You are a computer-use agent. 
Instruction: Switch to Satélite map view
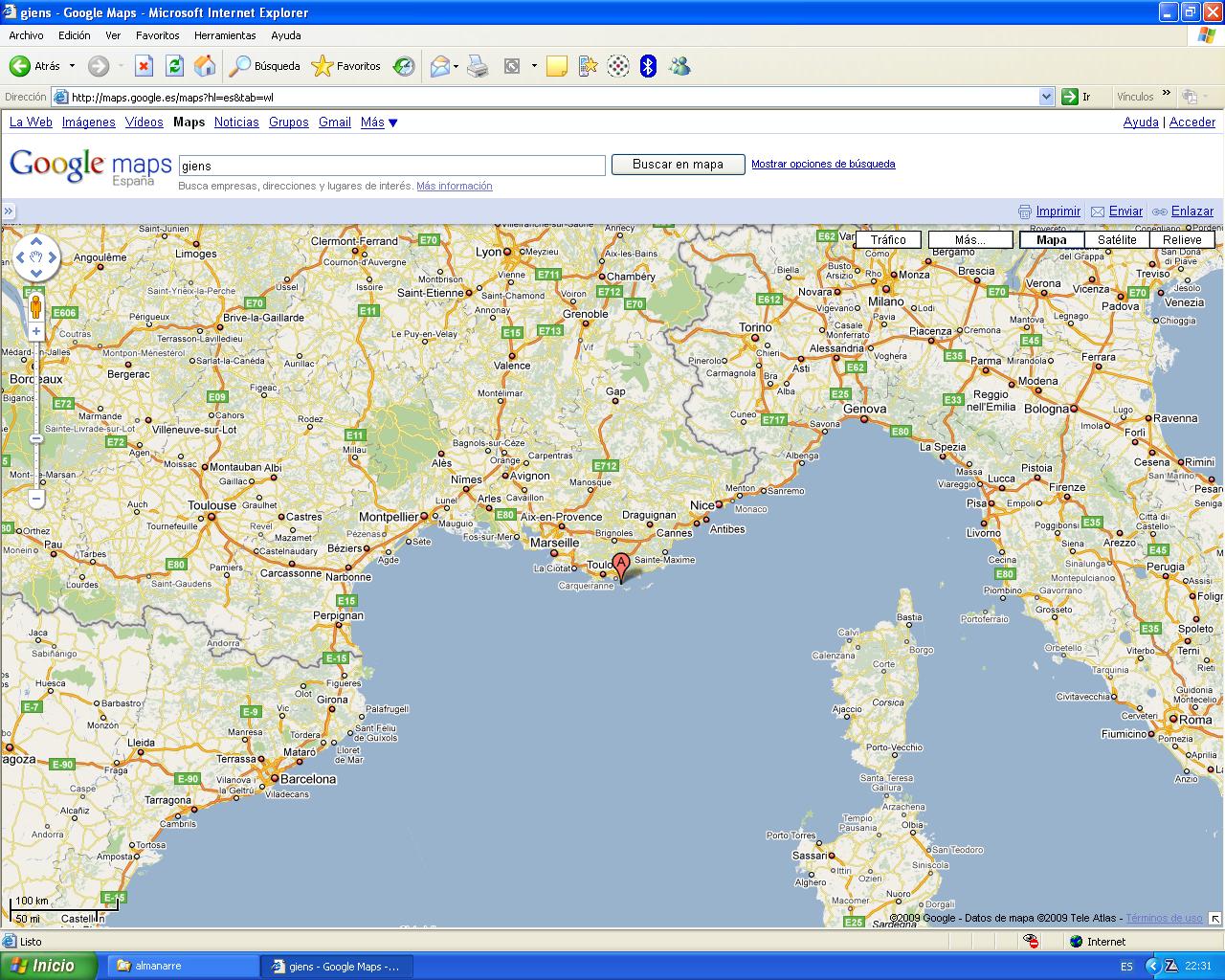1117,240
